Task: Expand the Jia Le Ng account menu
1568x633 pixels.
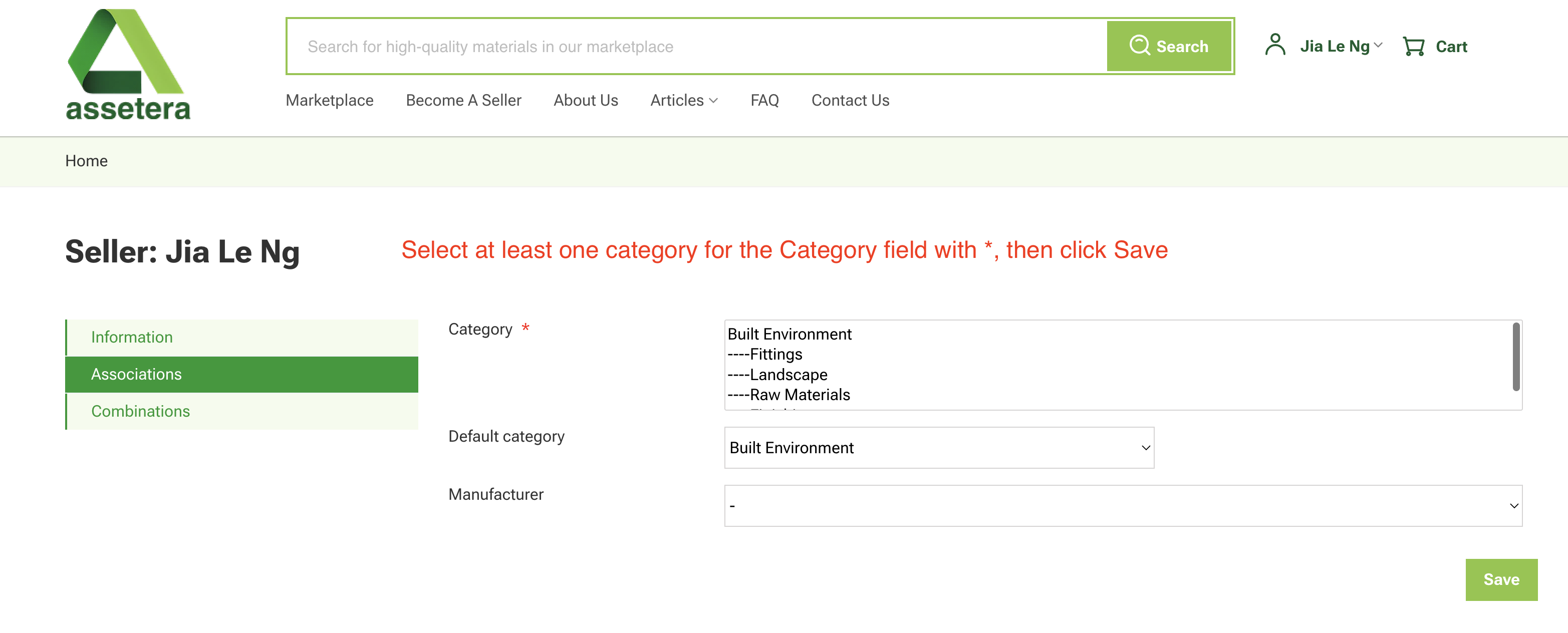Action: [x=1341, y=46]
